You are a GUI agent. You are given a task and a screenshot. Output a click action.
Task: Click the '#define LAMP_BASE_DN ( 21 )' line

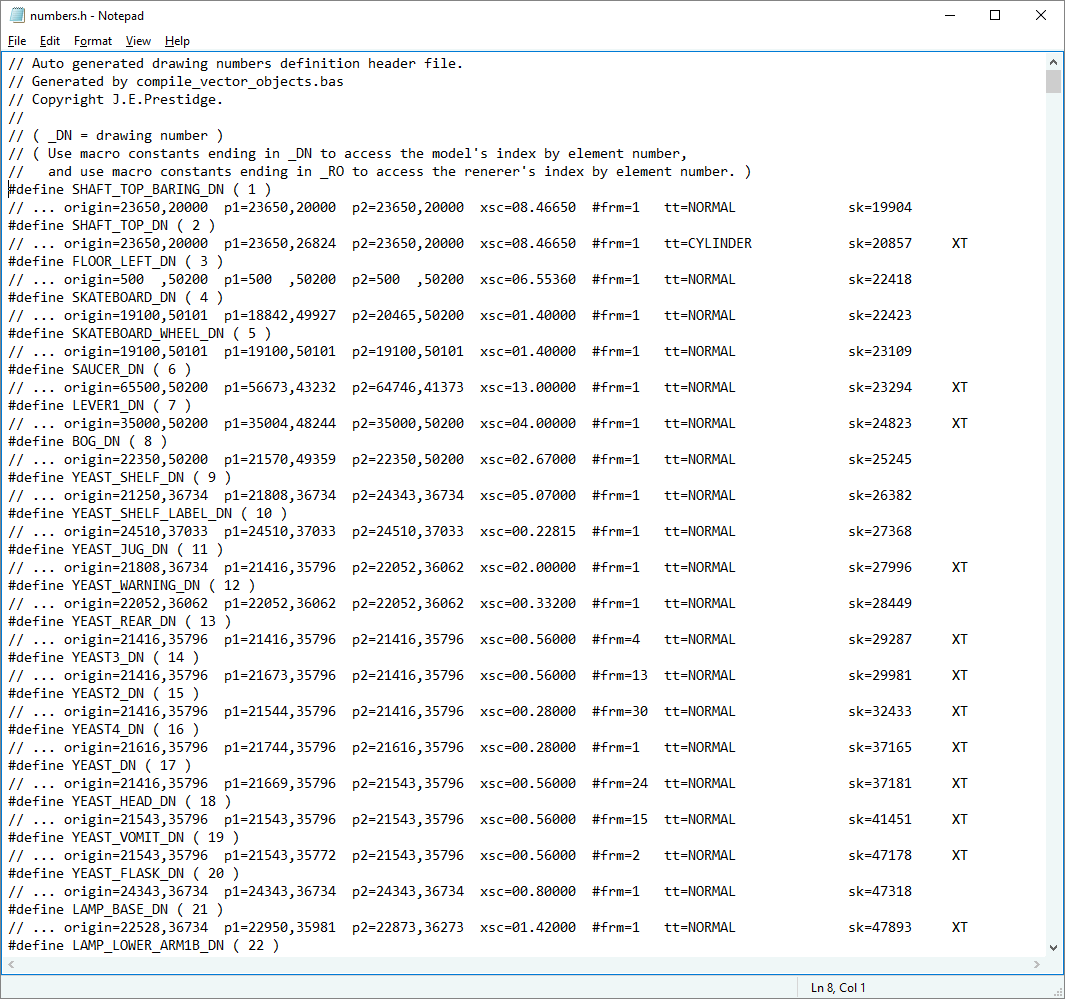pyautogui.click(x=115, y=909)
